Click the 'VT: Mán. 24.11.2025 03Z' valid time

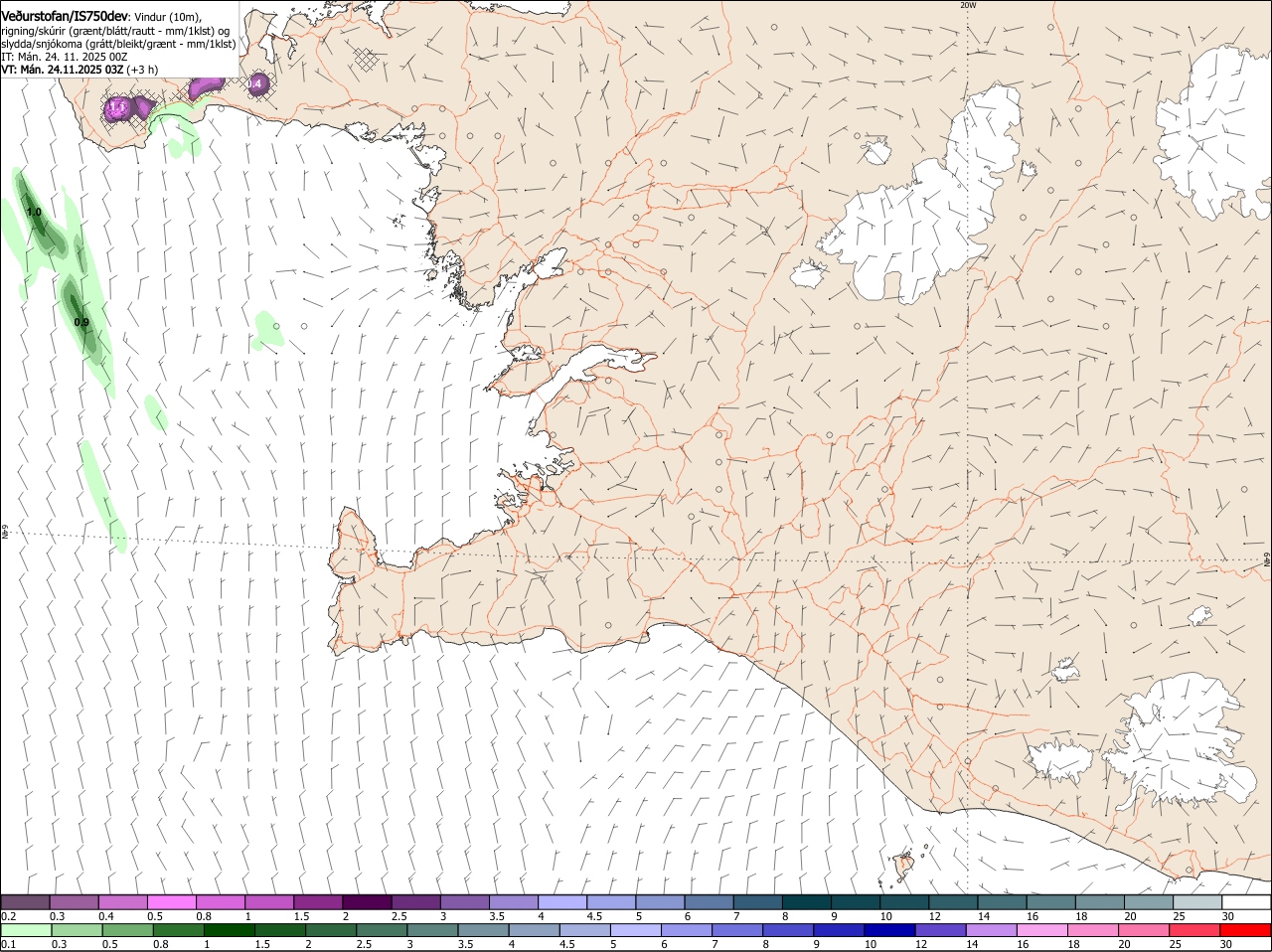63,70
